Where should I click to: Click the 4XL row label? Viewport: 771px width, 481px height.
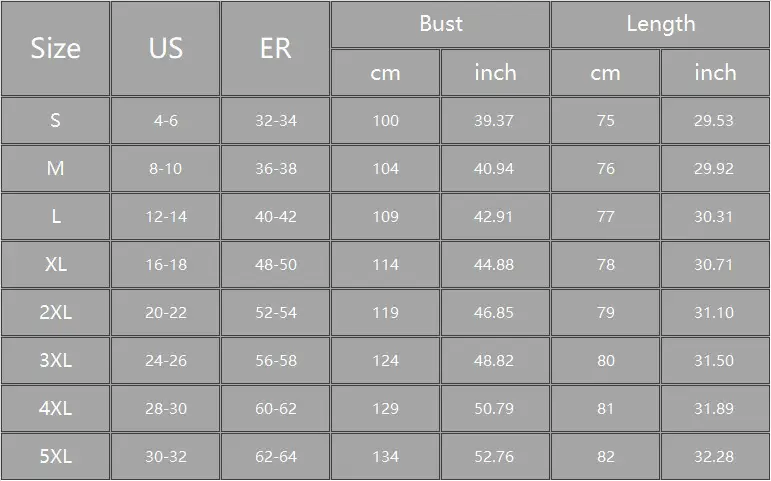(x=56, y=408)
